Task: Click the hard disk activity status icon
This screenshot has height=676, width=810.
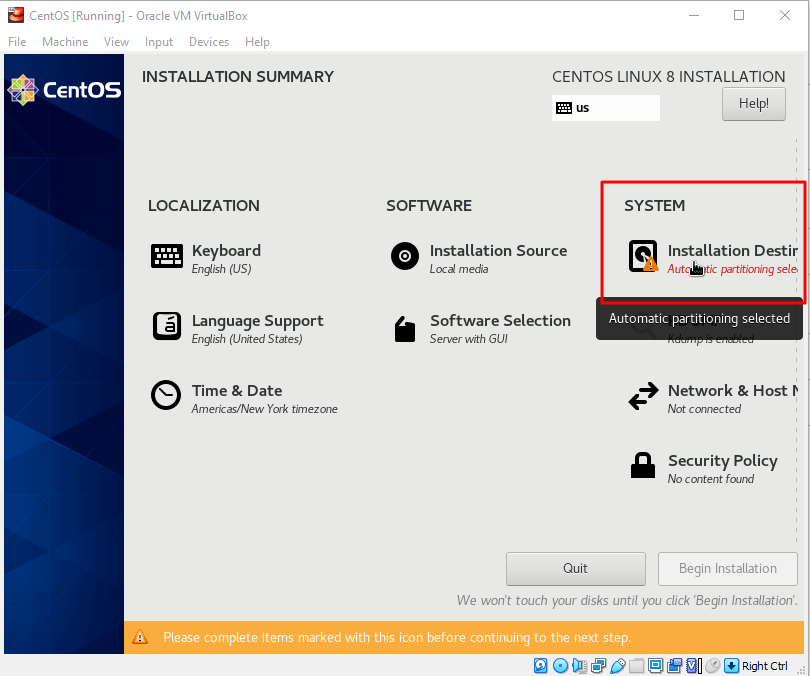Action: point(540,666)
